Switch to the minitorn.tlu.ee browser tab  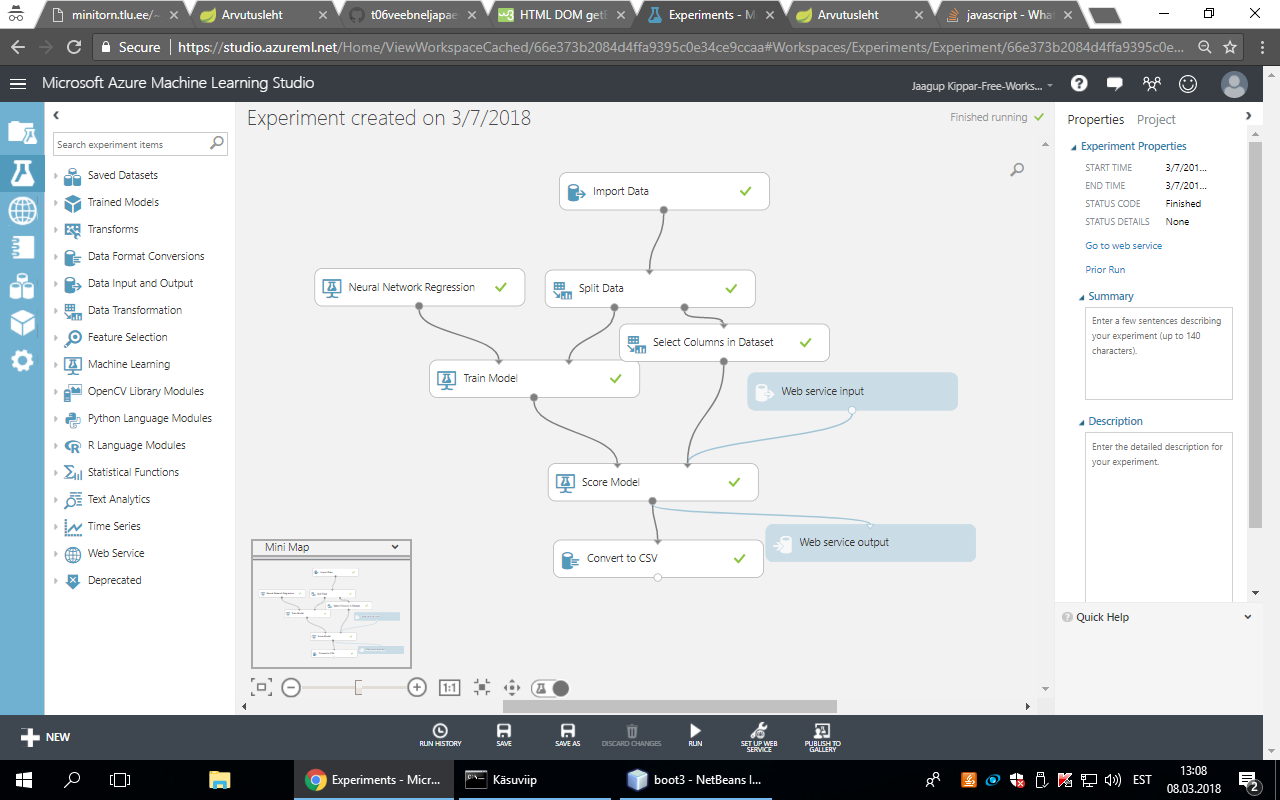112,16
